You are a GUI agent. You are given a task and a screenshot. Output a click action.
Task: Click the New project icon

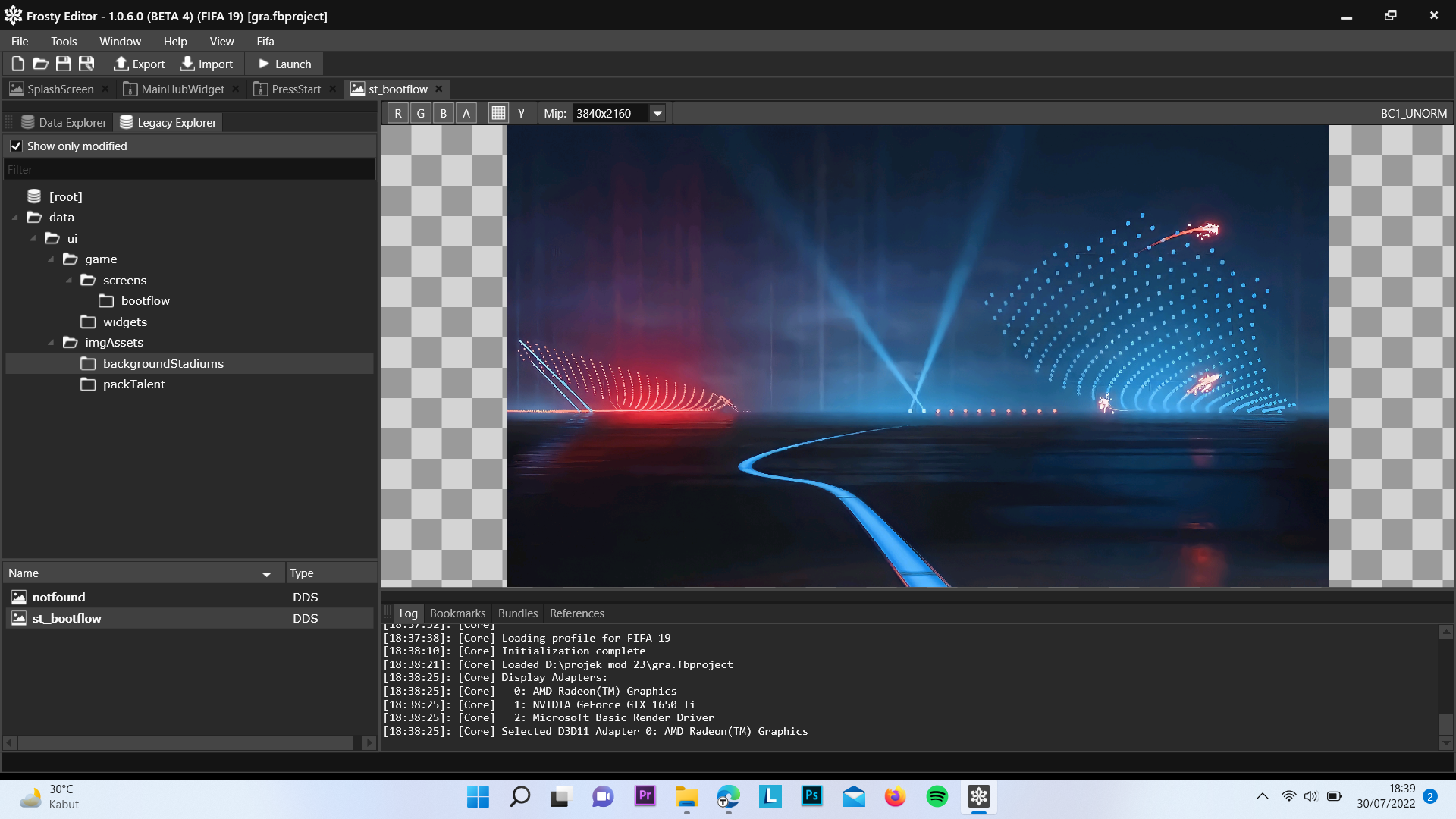[17, 64]
